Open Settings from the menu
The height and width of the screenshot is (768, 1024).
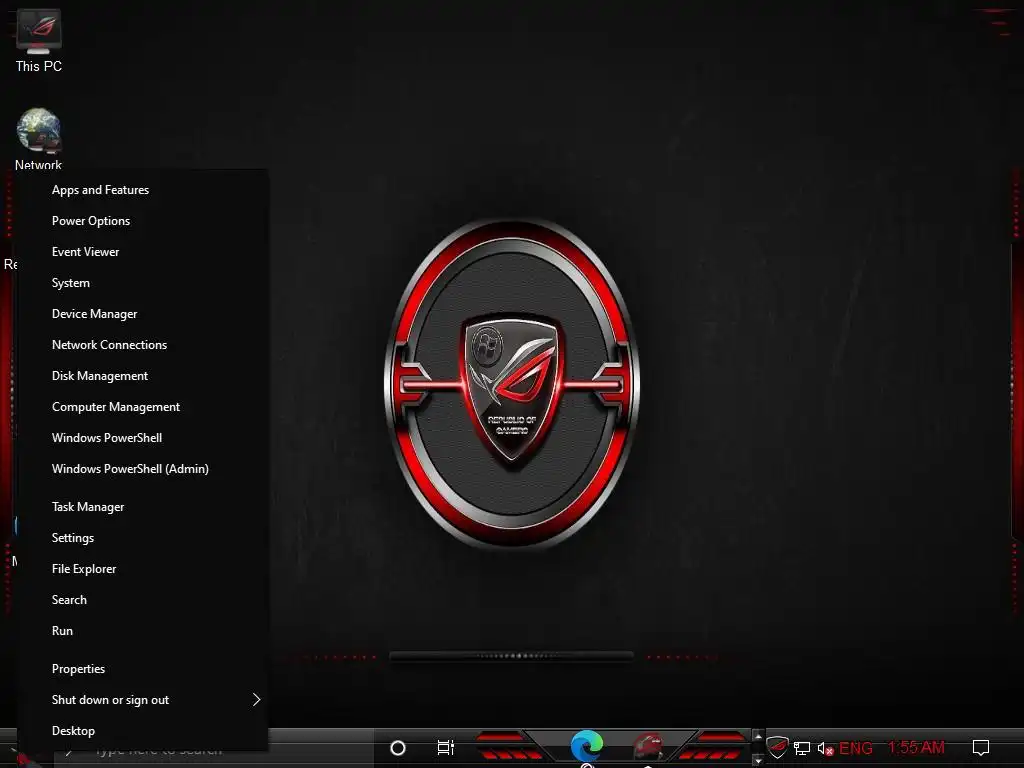click(x=143, y=538)
